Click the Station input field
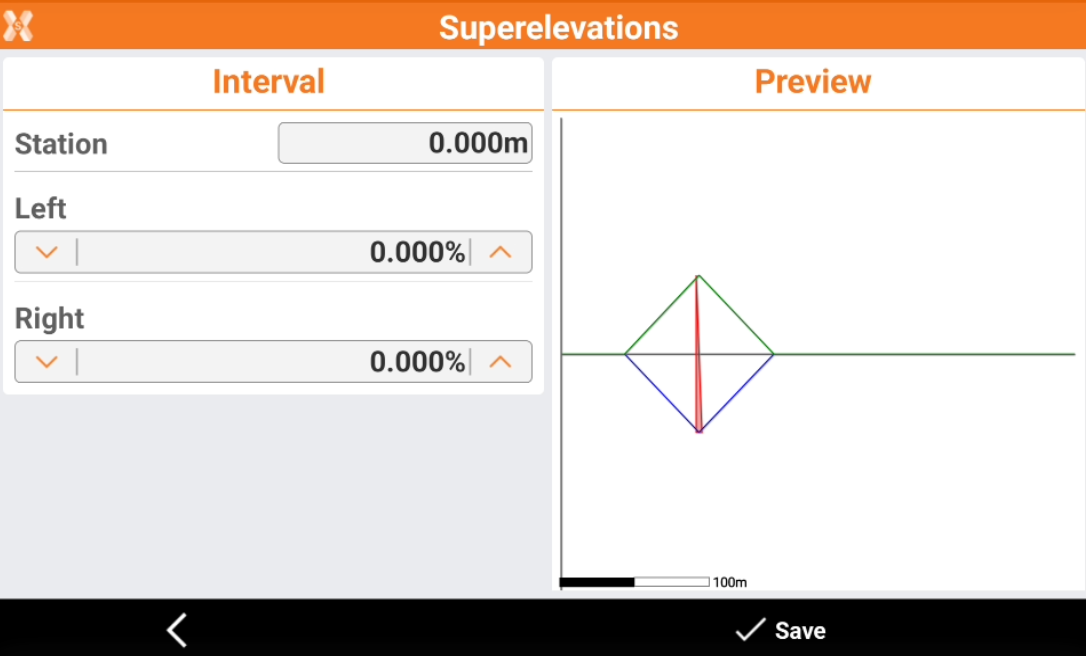 (404, 143)
